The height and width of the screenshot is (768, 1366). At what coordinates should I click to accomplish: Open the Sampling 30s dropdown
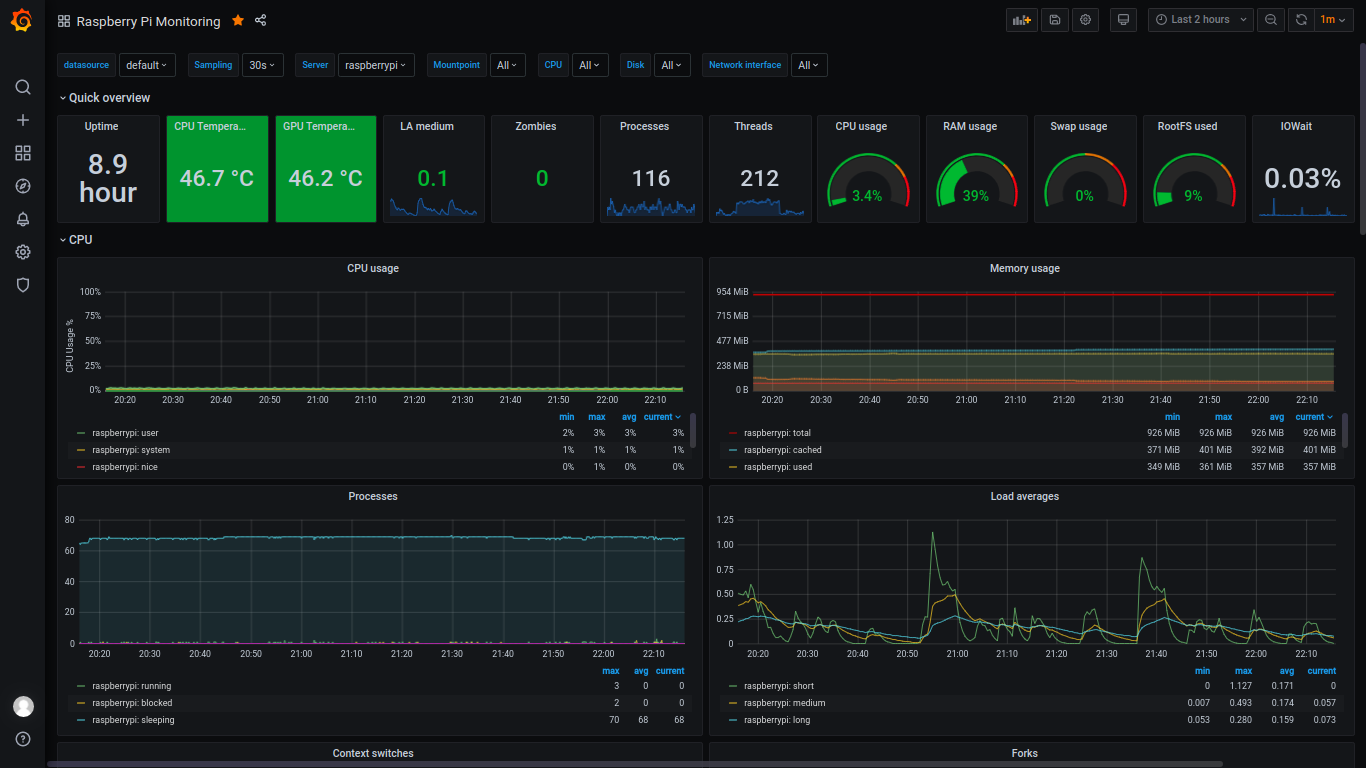(263, 65)
